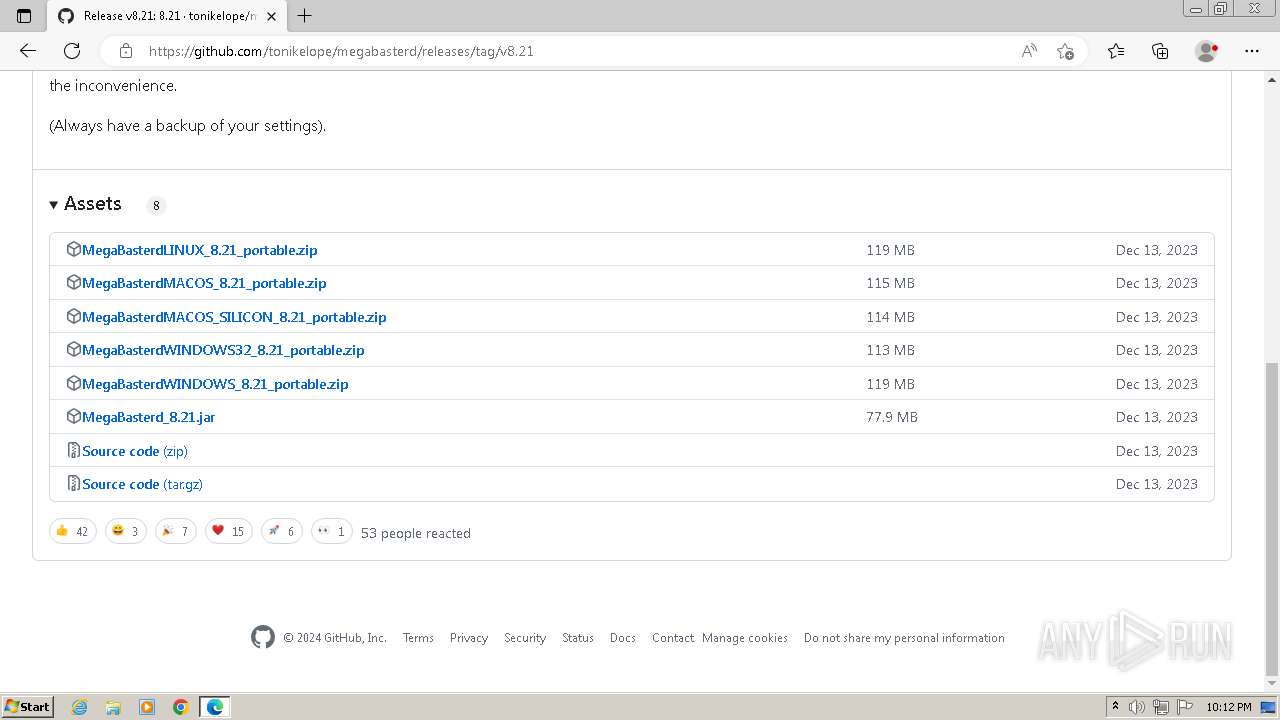Download MegaBasterdWINDOWS32_8.21_portable.zip
The image size is (1280, 720).
(223, 350)
